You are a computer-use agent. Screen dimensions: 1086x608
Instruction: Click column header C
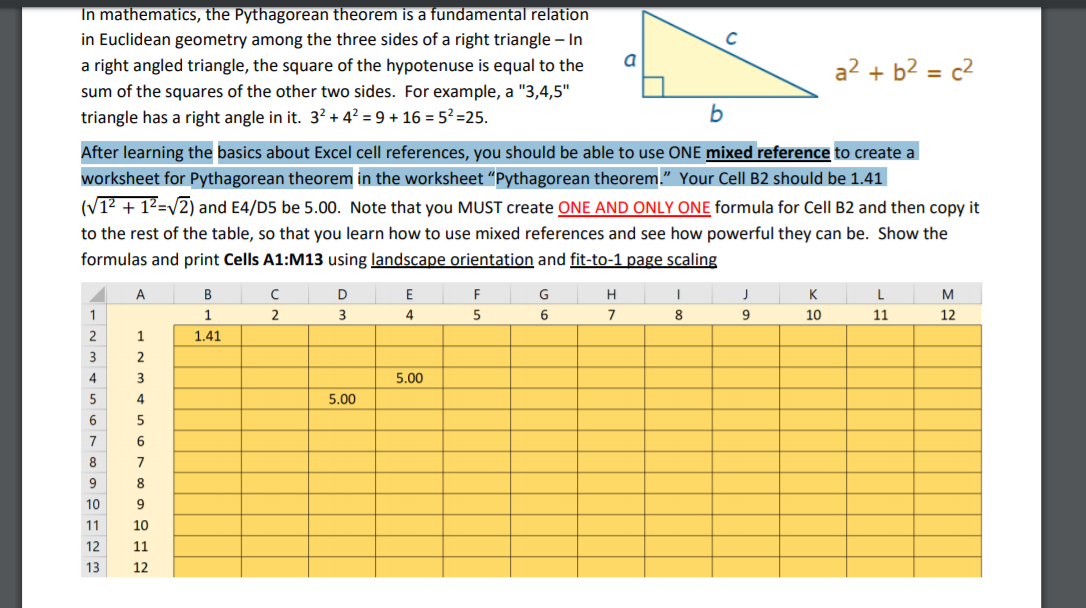[x=275, y=294]
